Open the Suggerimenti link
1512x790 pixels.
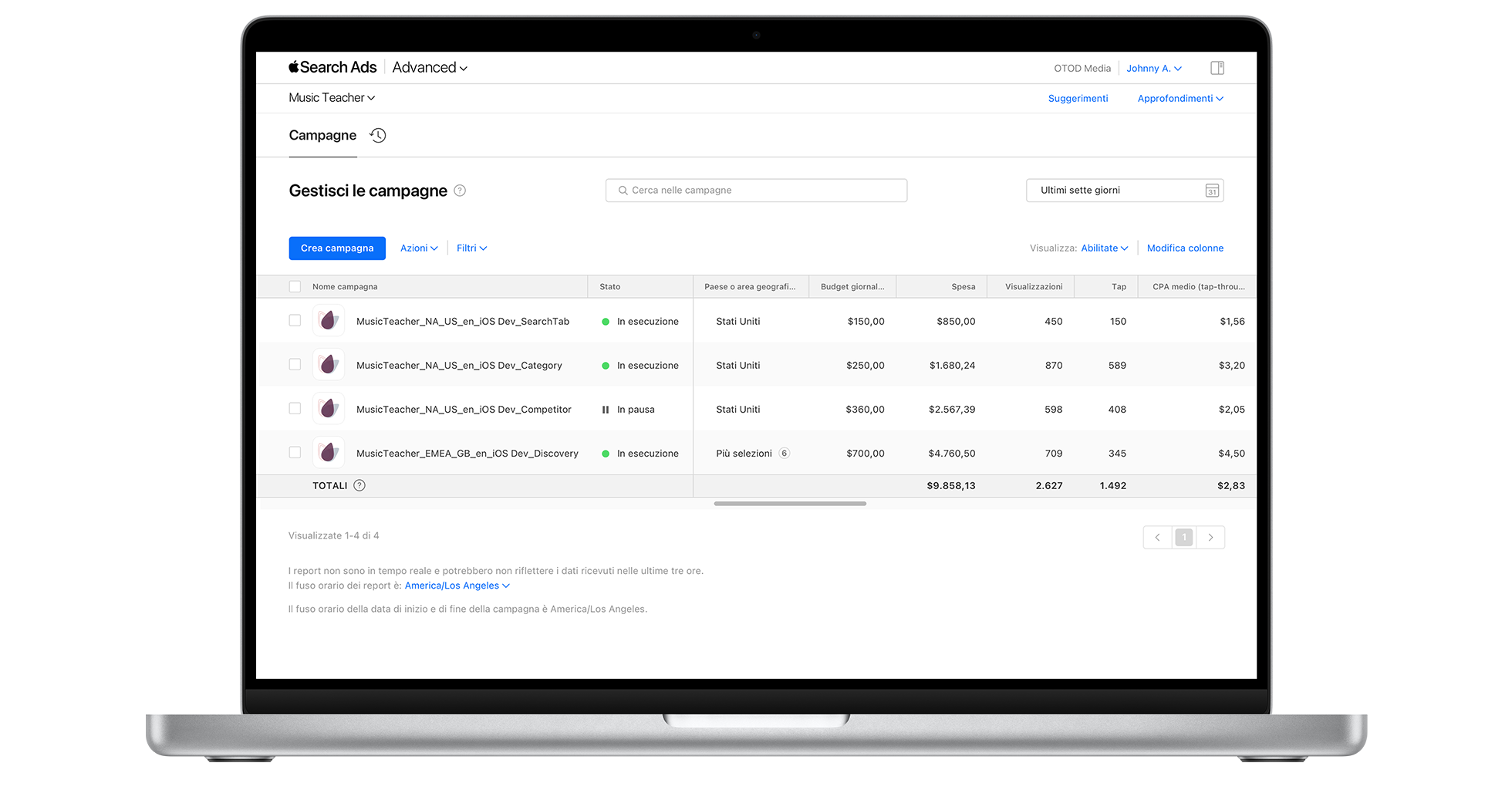click(1078, 98)
